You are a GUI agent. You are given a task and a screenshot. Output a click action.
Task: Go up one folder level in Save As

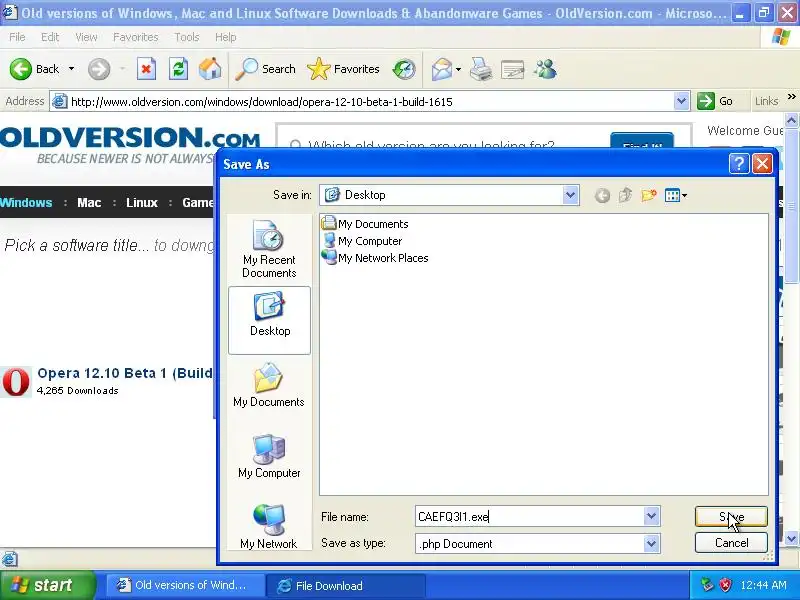tap(625, 195)
